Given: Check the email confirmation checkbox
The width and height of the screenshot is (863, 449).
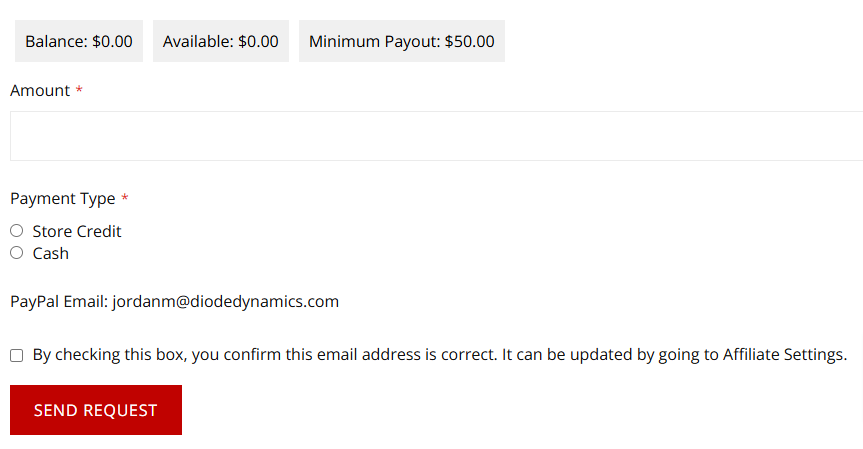Looking at the screenshot, I should pyautogui.click(x=17, y=355).
